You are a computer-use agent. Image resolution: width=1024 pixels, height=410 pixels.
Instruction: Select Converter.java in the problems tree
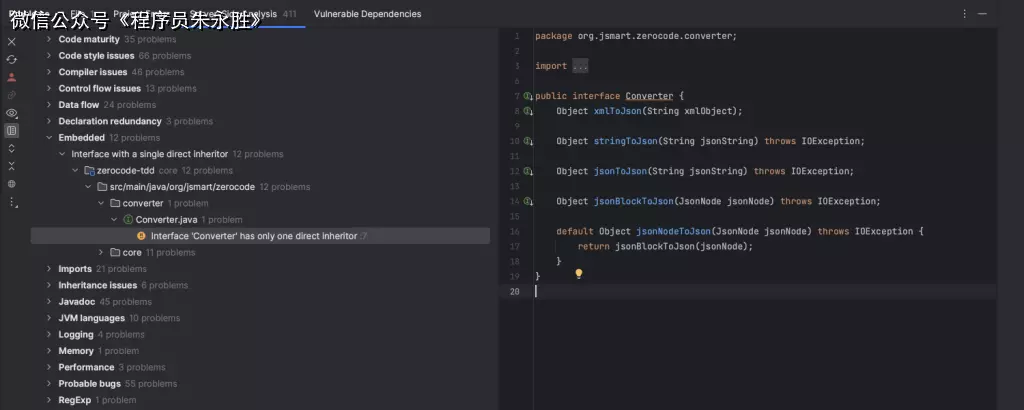pos(166,219)
